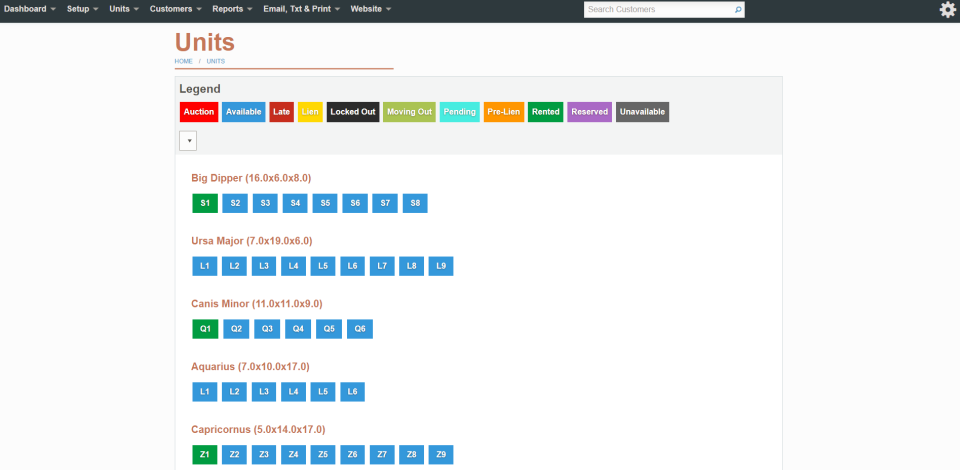Screen dimensions: 960x470
Task: Open unit L9 in Ursa Major
Action: 441,266
